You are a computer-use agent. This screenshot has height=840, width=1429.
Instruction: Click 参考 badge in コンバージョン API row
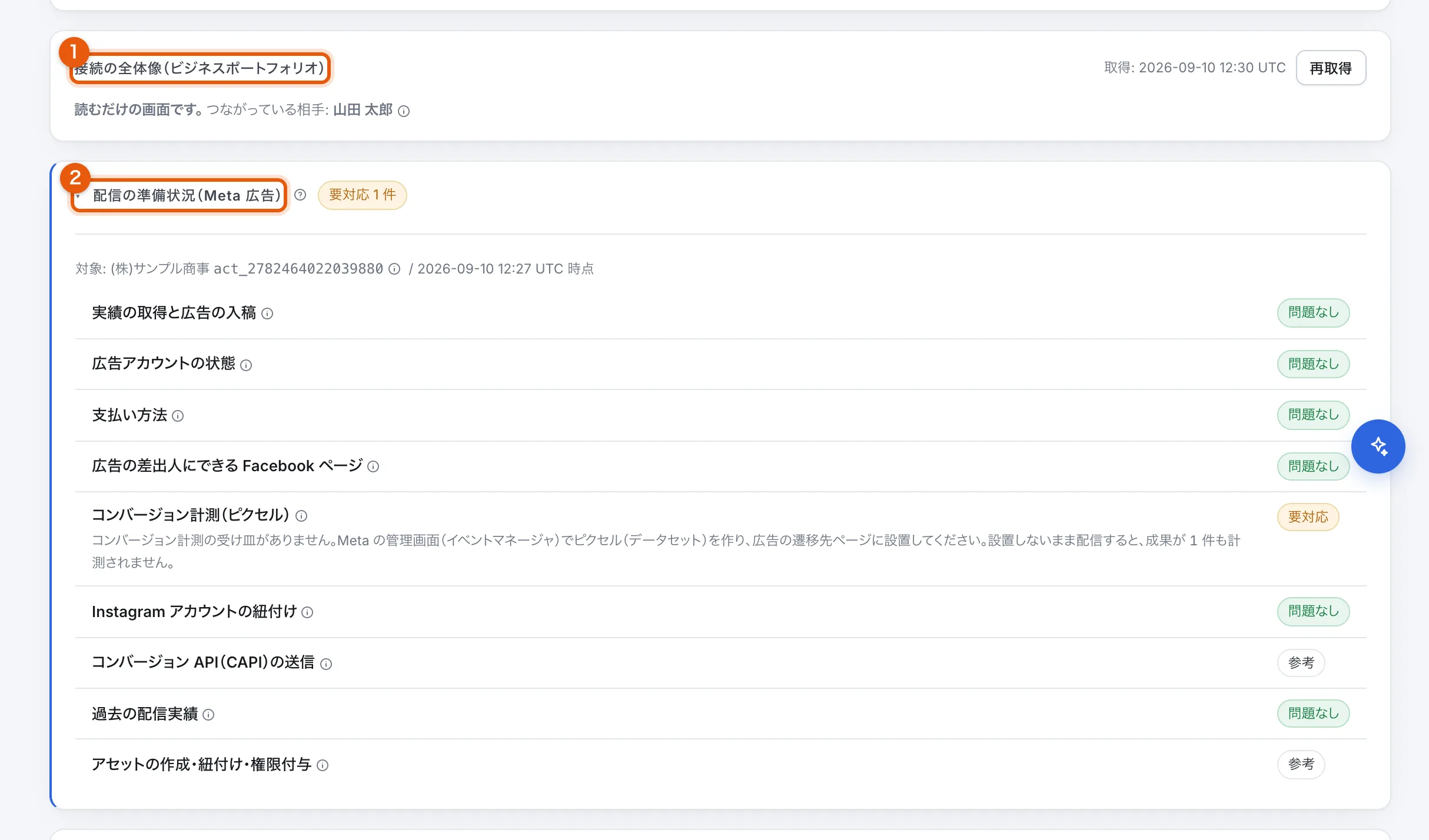point(1301,663)
